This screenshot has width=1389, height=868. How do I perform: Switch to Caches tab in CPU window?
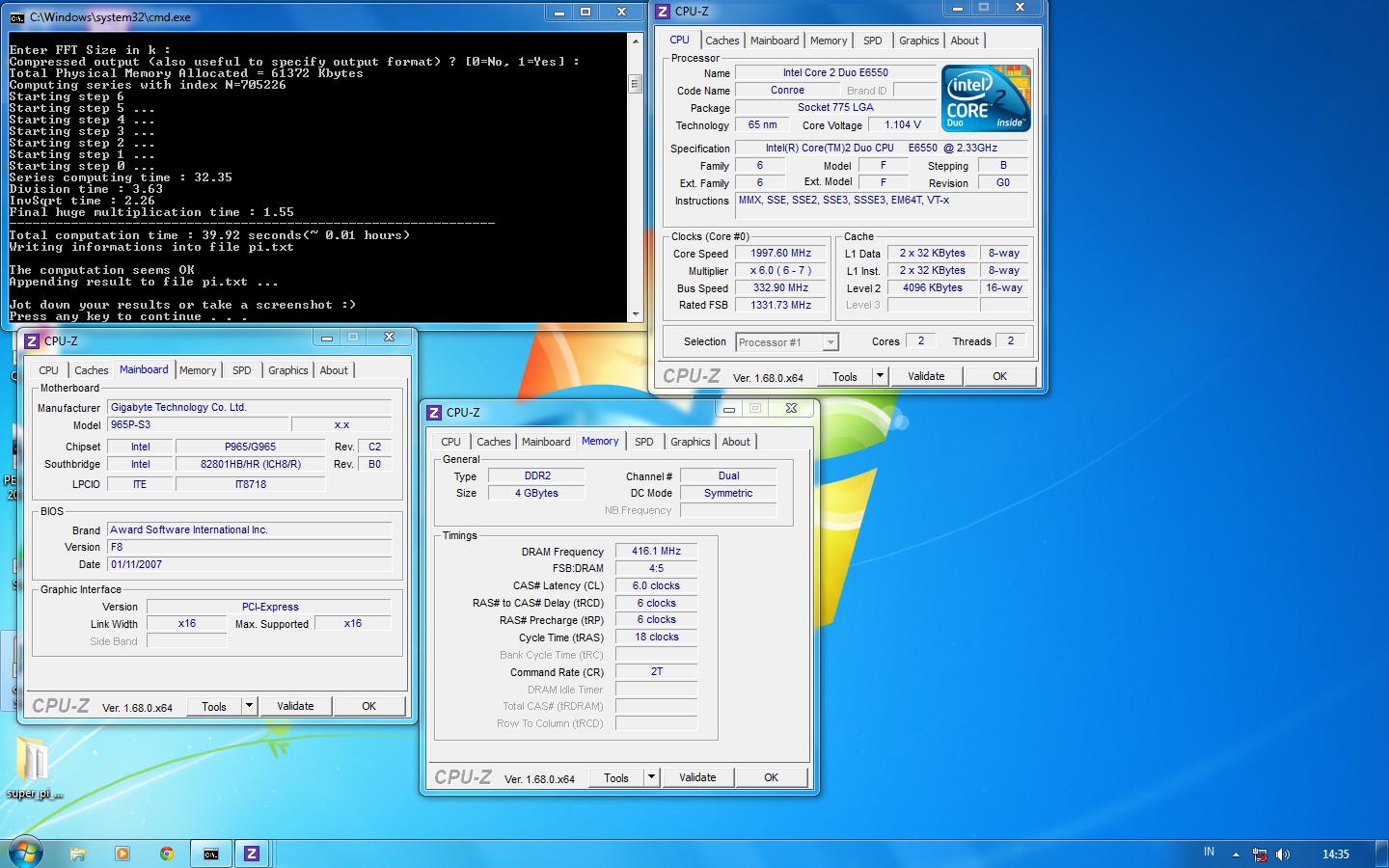pyautogui.click(x=722, y=41)
